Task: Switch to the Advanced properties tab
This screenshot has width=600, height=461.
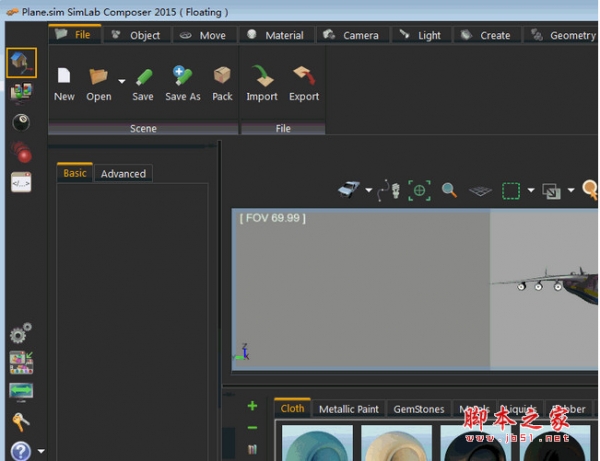Action: tap(123, 174)
